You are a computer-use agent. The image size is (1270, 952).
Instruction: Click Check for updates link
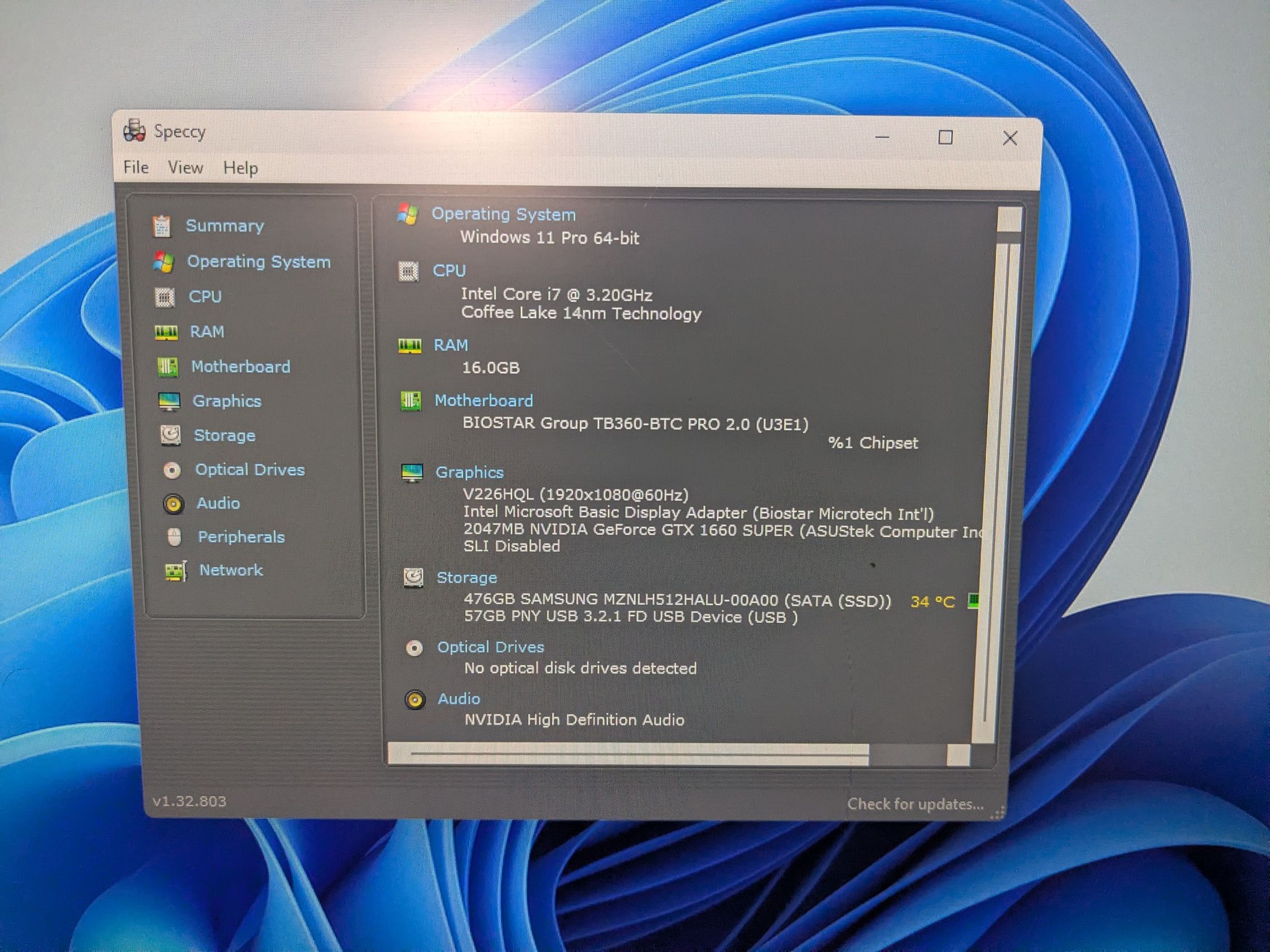(915, 804)
